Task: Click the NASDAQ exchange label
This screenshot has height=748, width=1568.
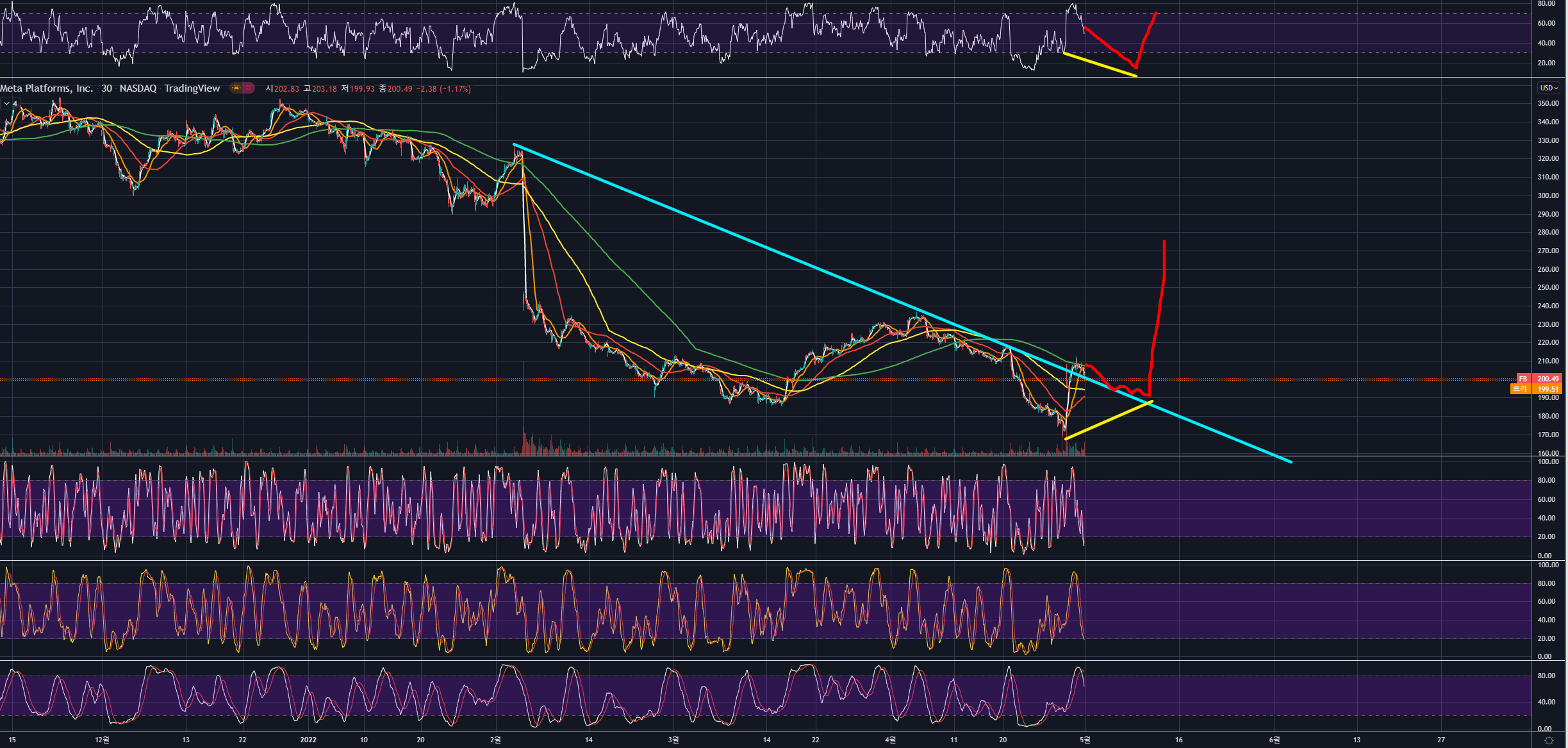Action: (x=138, y=88)
